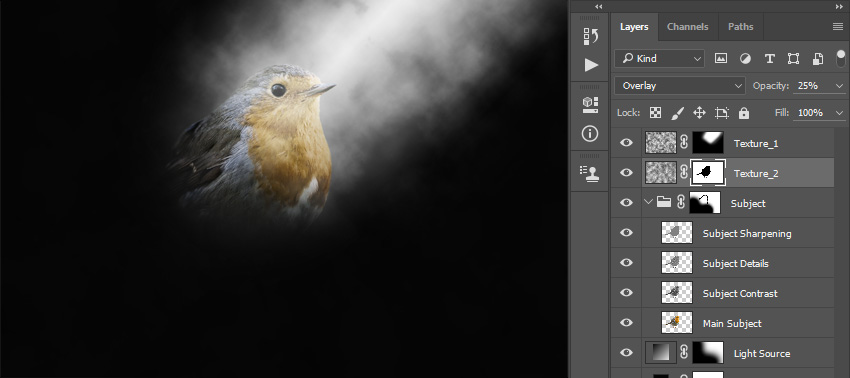Filter layers by adjustment layers icon
The width and height of the screenshot is (850, 378).
pos(745,59)
